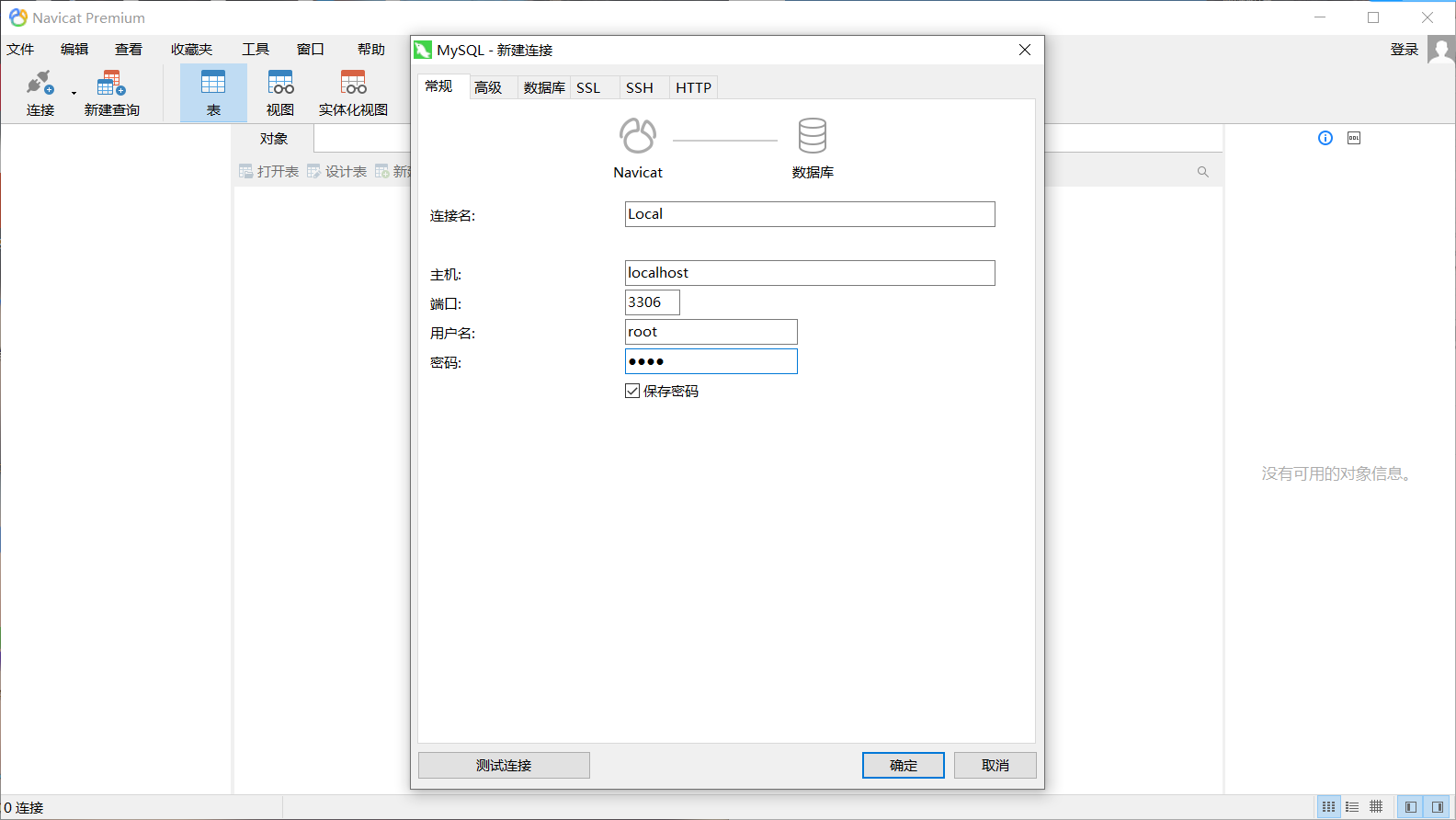Open the 工具 (Tools) menu
Viewport: 1456px width, 820px height.
pyautogui.click(x=256, y=50)
